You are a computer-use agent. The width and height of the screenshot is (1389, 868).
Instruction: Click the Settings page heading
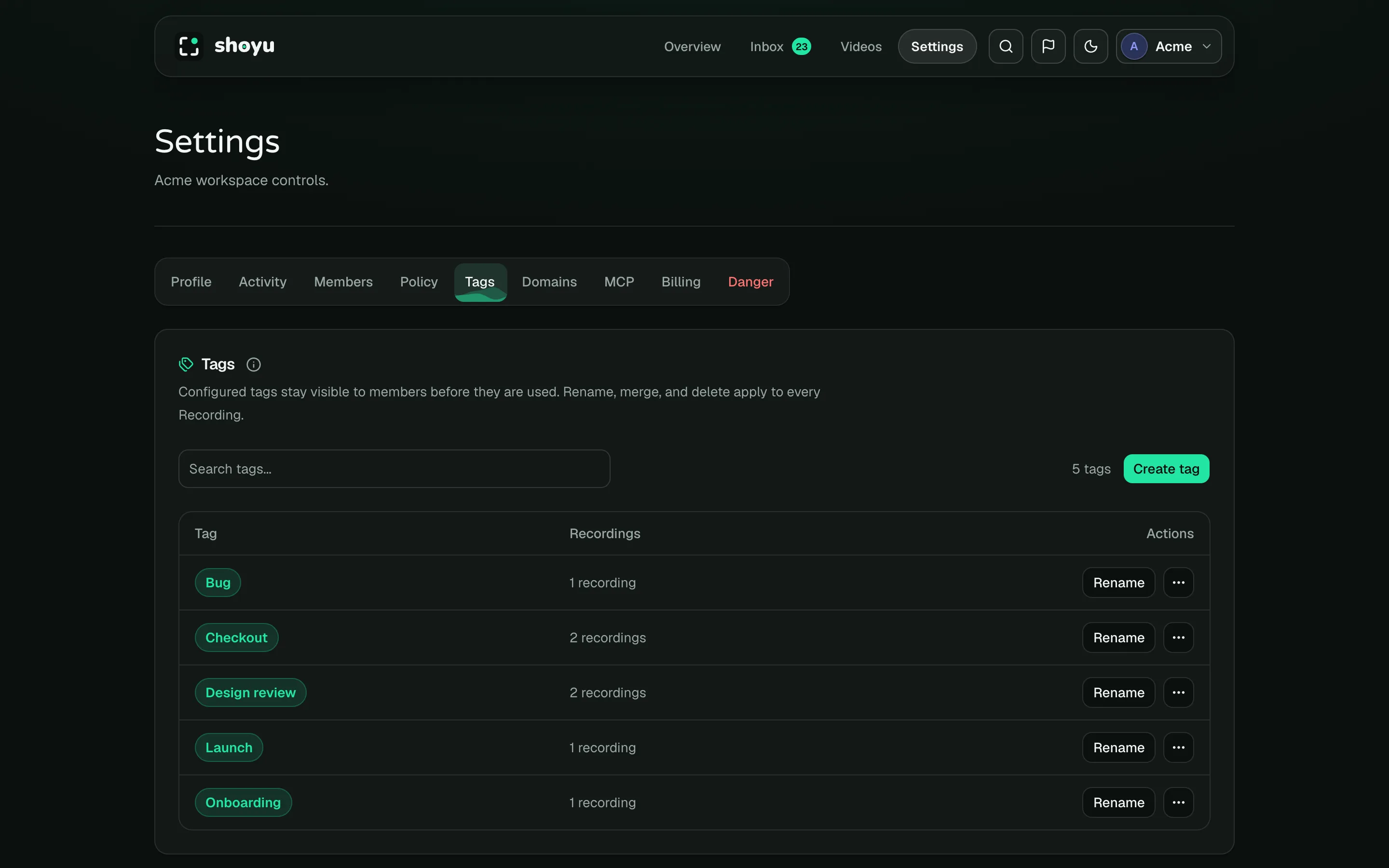tap(217, 142)
